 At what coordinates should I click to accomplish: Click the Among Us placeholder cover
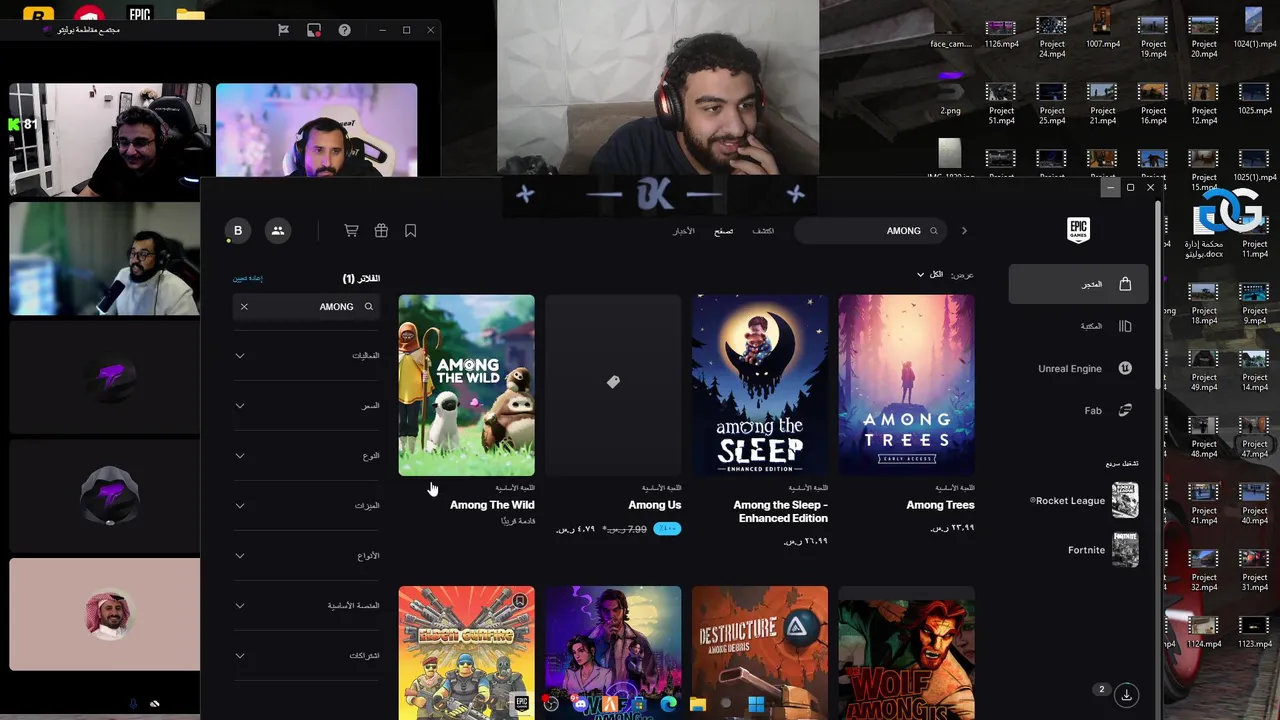613,385
